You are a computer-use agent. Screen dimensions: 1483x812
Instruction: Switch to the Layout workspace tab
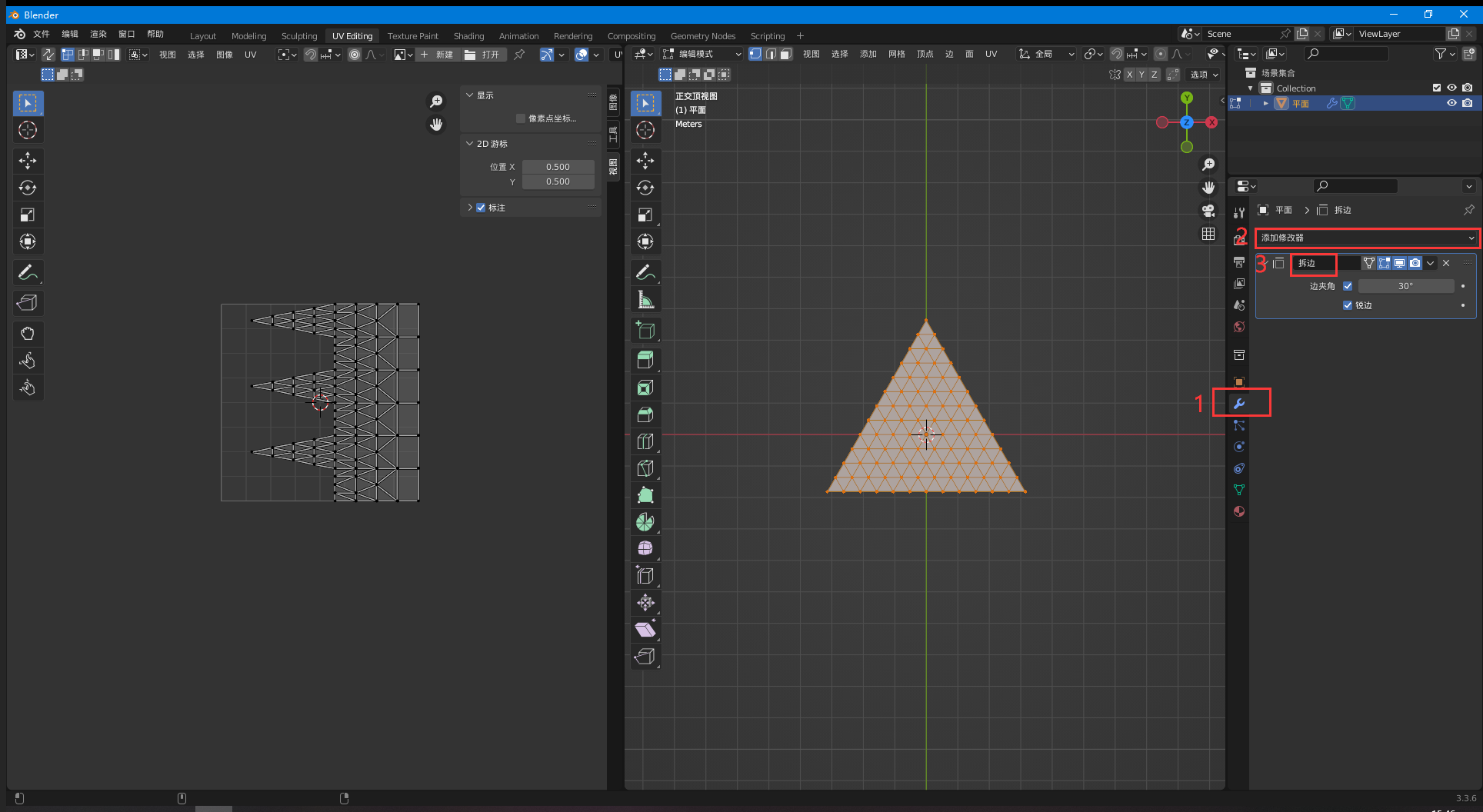pyautogui.click(x=203, y=36)
